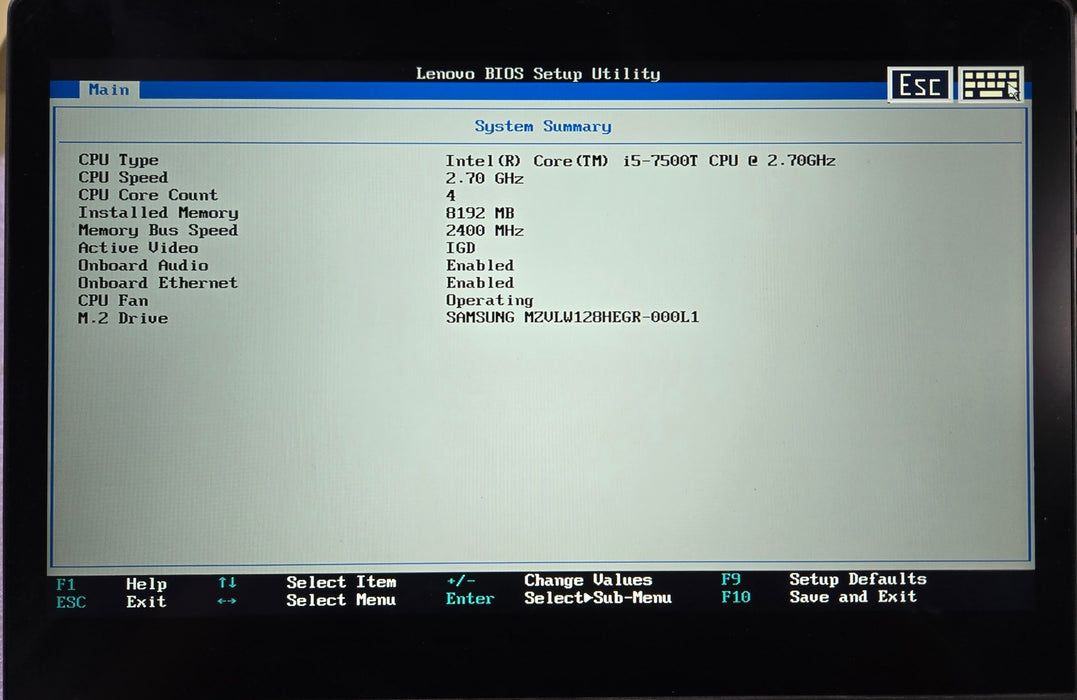
Task: Open the on-screen keyboard icon
Action: coord(991,84)
